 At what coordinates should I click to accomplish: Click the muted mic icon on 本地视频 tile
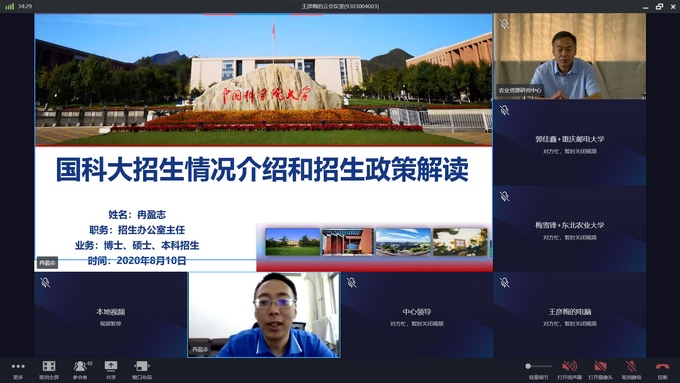(45, 283)
